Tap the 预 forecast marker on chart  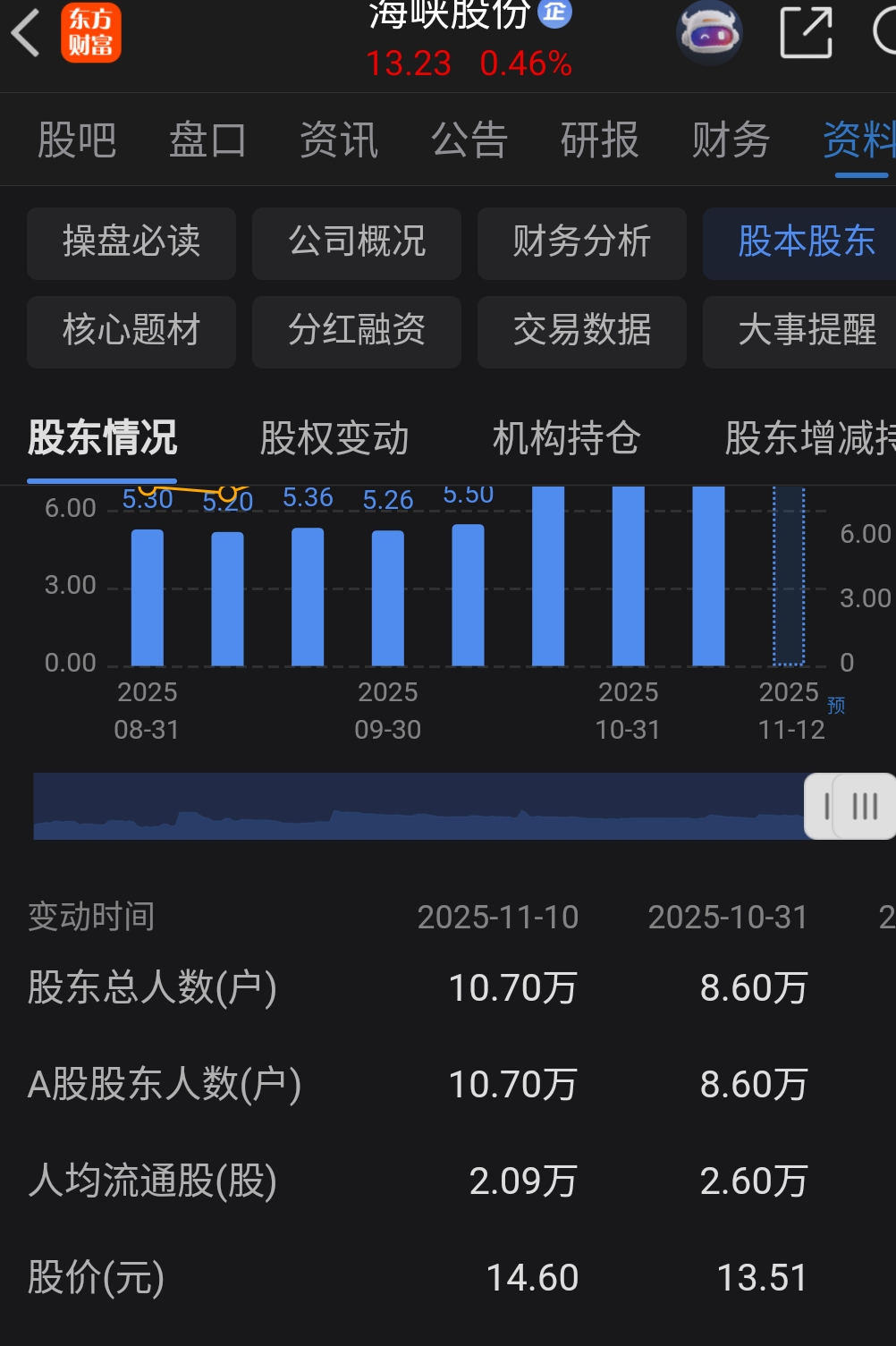[x=836, y=706]
